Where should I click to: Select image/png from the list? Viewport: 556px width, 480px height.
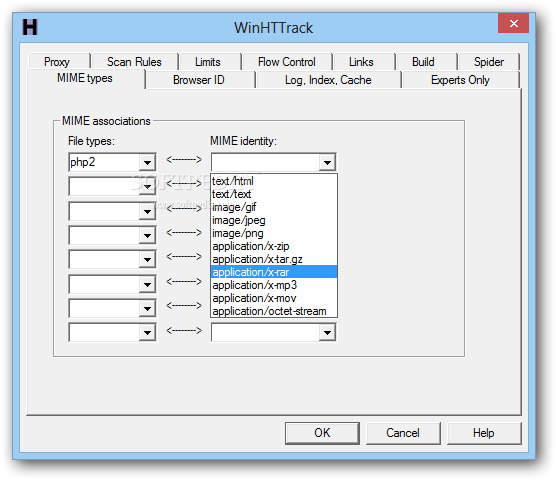274,233
